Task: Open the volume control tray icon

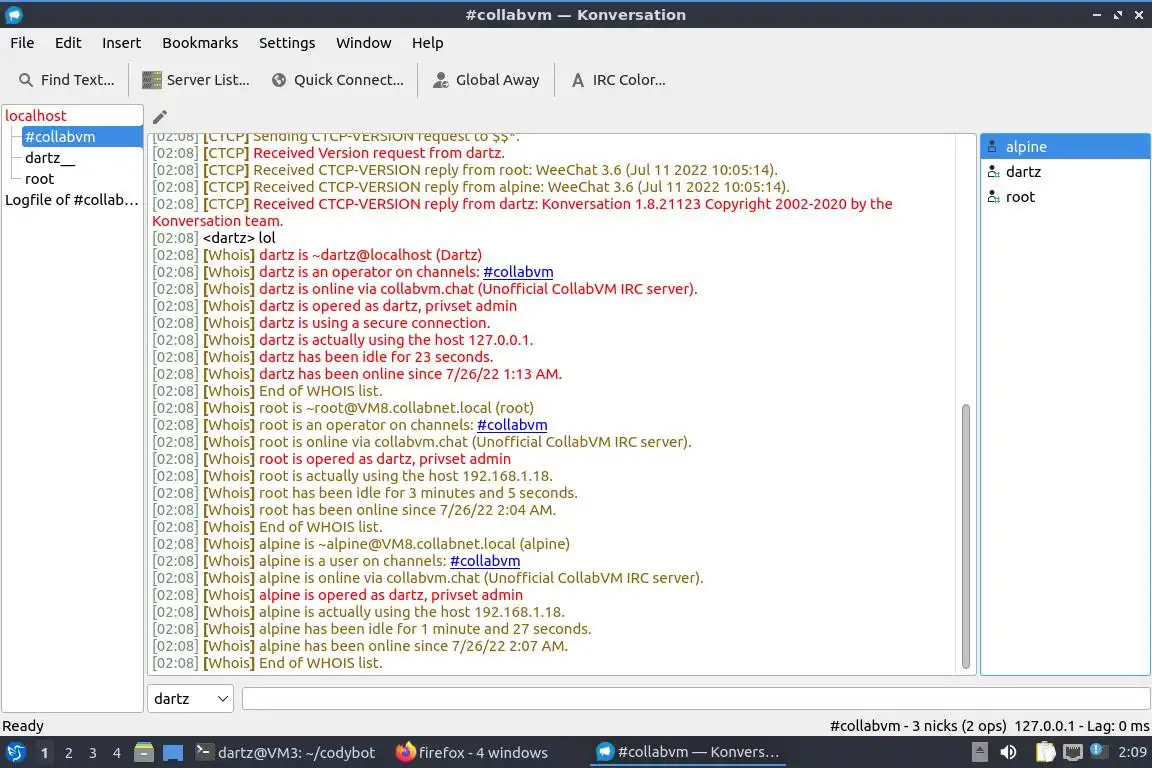Action: point(1009,753)
